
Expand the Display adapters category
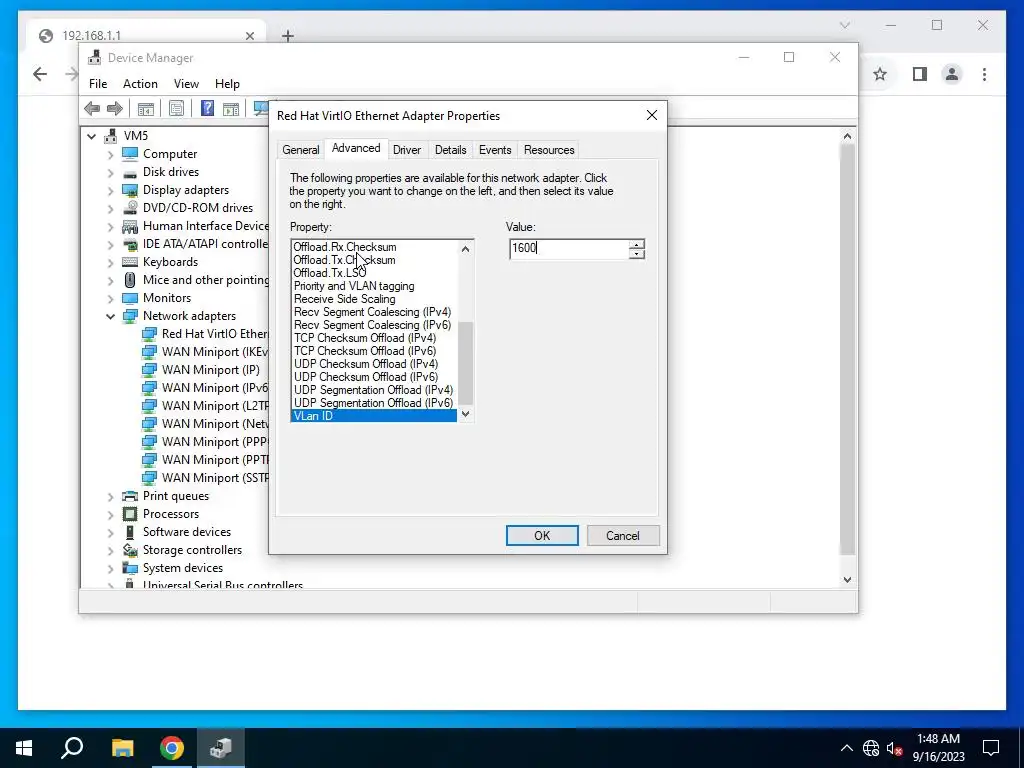110,190
